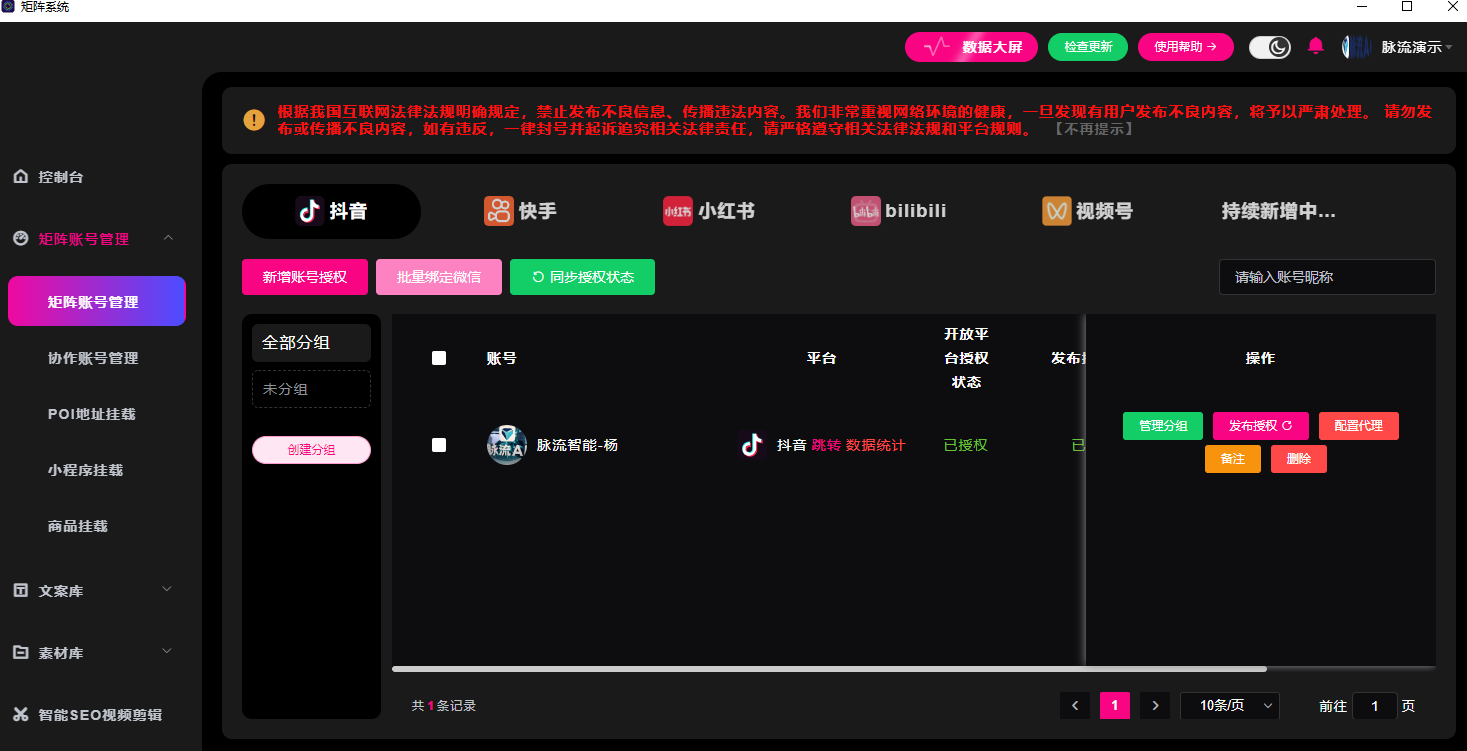Toggle the dark mode switch
Viewport: 1467px width, 751px height.
click(x=1270, y=47)
